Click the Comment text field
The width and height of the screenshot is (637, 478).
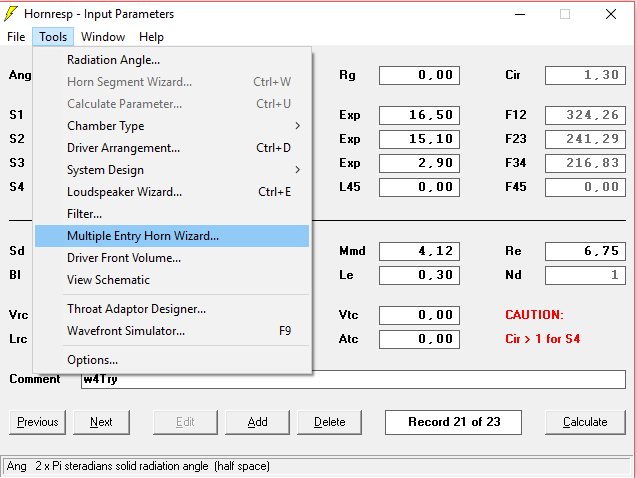click(353, 379)
